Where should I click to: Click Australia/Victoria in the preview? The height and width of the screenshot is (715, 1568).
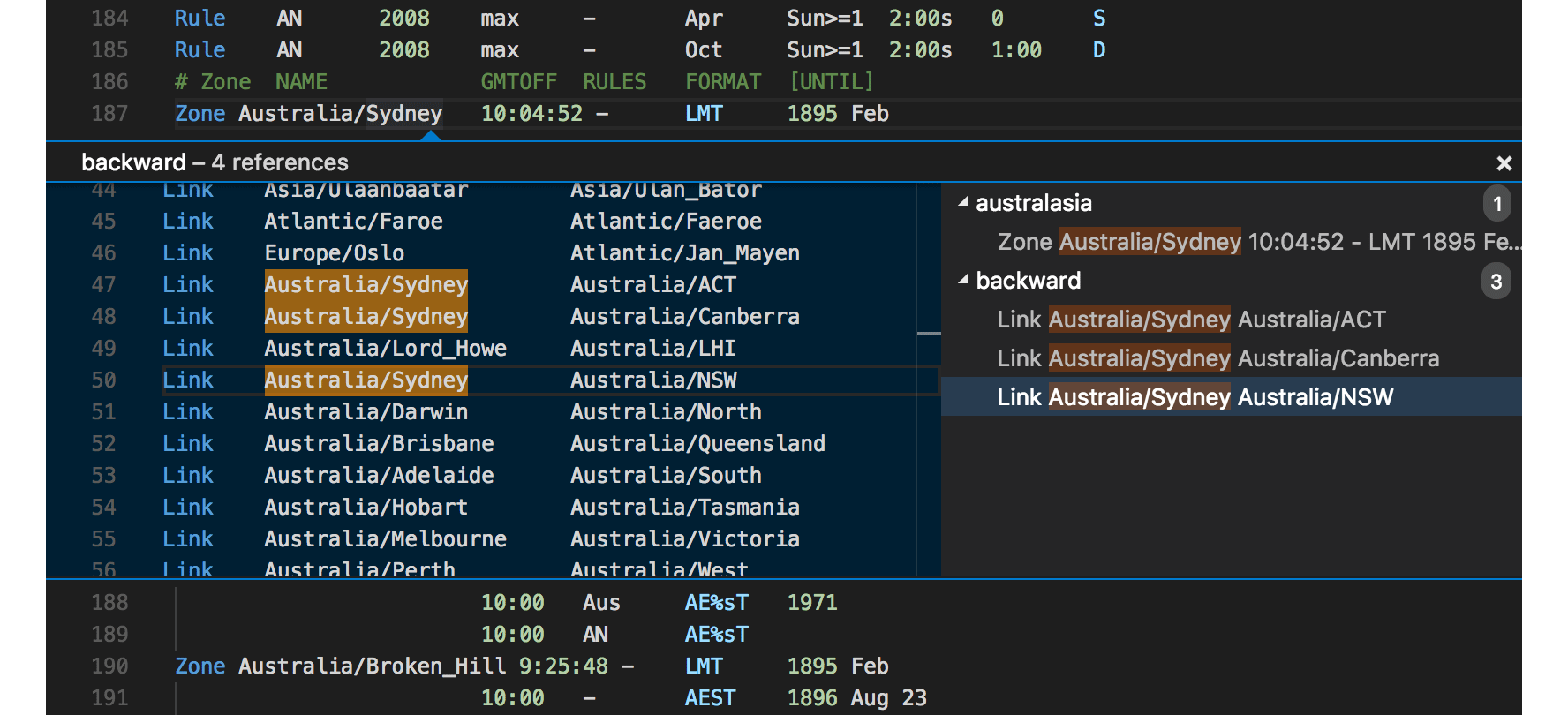point(685,539)
